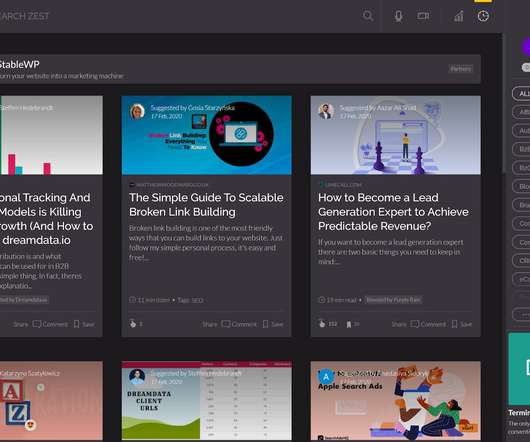Save the Broken Link Building article
This screenshot has width=530, height=442.
click(x=273, y=324)
